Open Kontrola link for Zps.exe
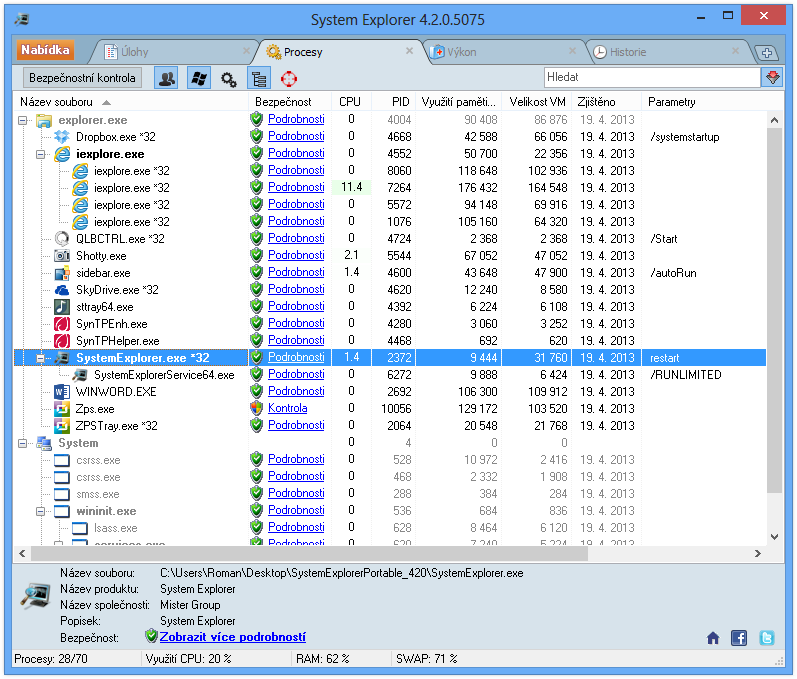This screenshot has height=679, width=797. click(x=287, y=408)
